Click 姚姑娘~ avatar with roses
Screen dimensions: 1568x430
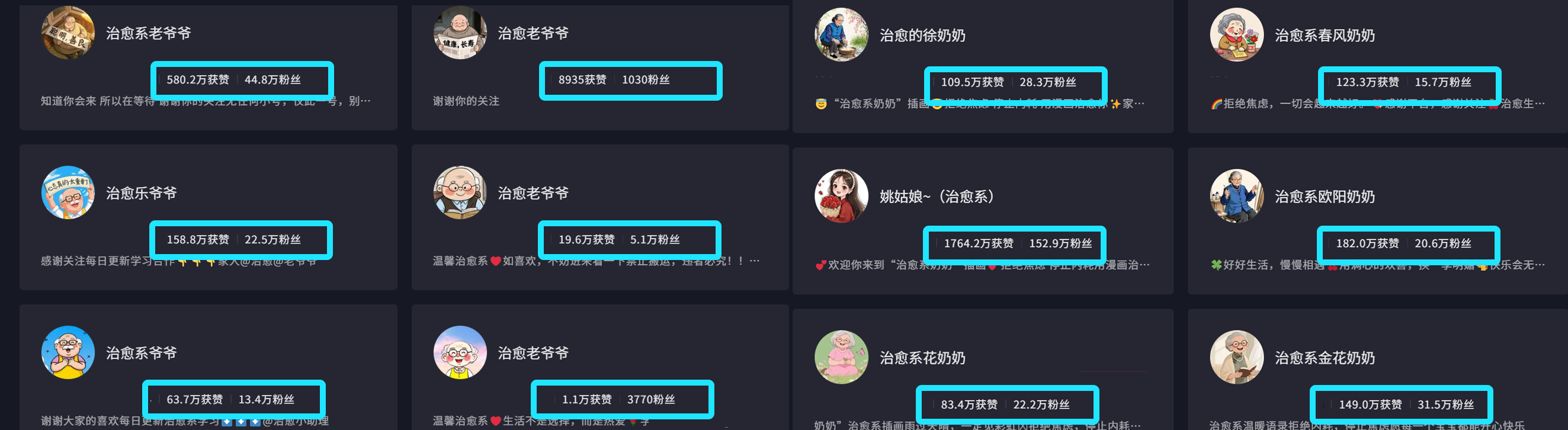841,196
